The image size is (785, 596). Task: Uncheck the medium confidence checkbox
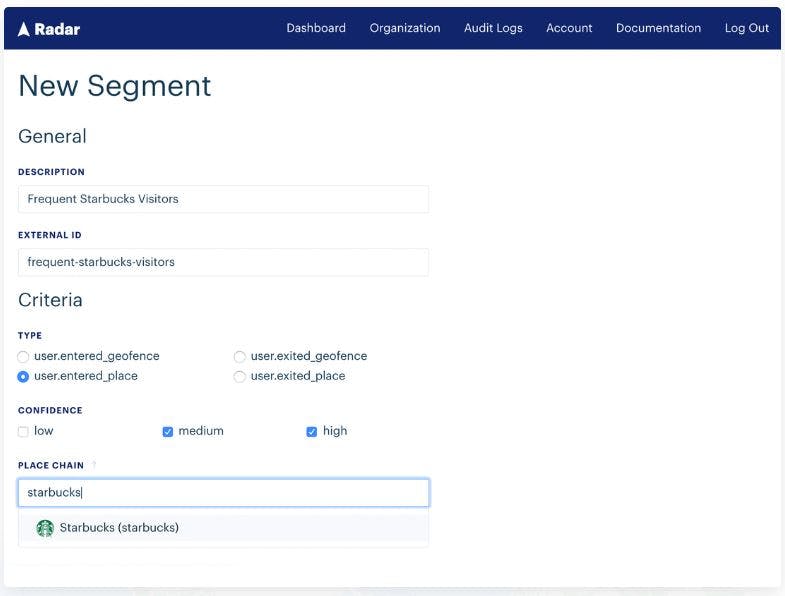tap(168, 432)
